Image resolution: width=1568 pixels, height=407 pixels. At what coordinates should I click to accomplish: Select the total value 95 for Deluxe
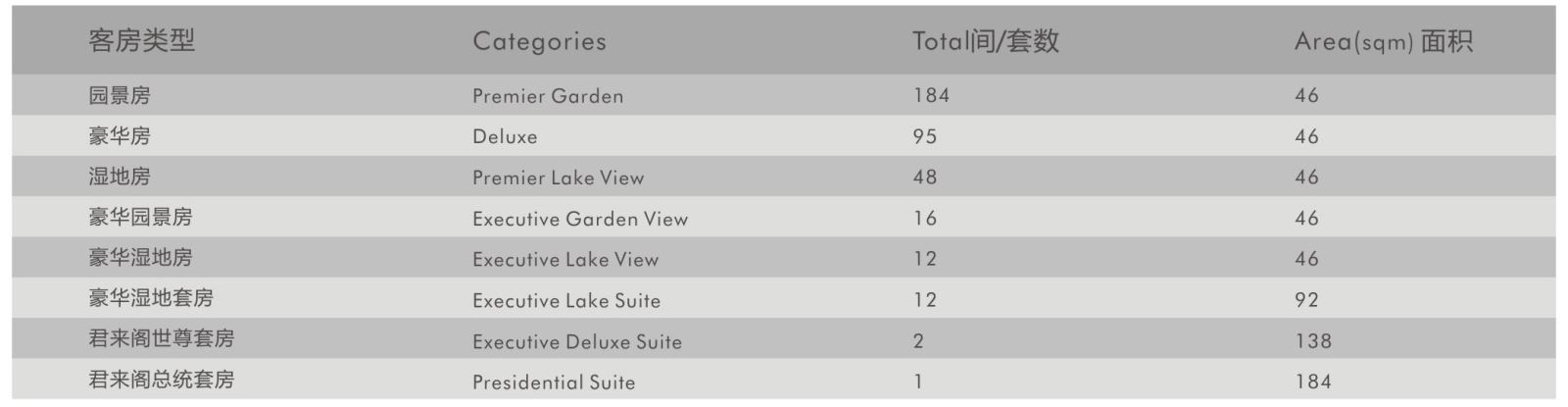coord(925,136)
